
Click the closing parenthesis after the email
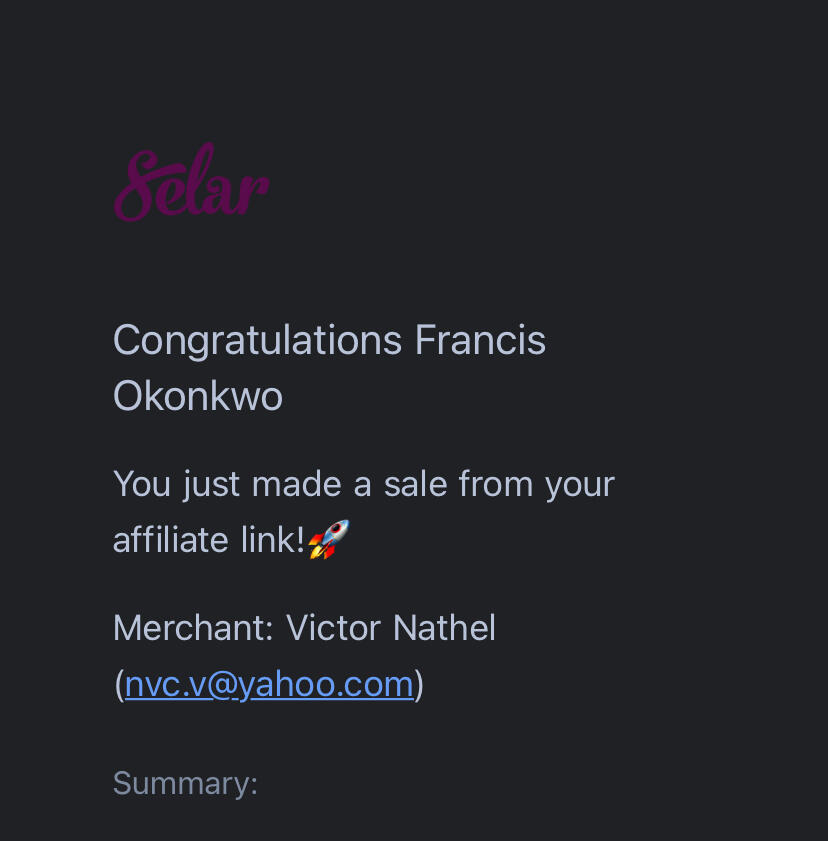pos(420,686)
